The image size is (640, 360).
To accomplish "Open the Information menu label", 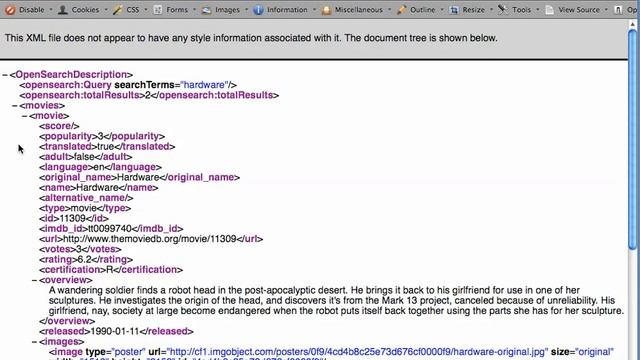I will 287,9.
